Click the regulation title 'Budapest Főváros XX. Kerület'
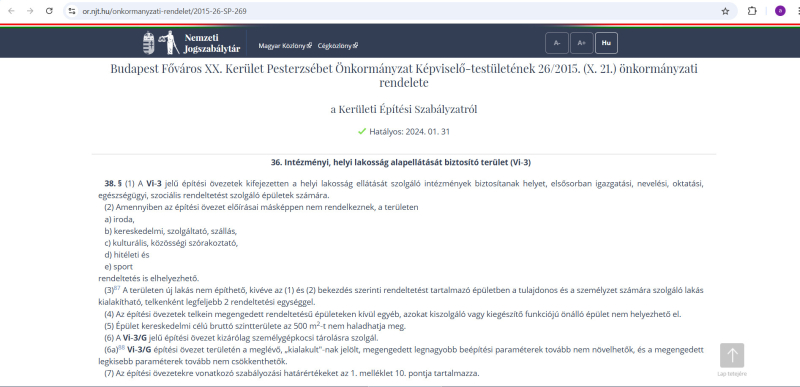The height and width of the screenshot is (387, 800). click(404, 75)
